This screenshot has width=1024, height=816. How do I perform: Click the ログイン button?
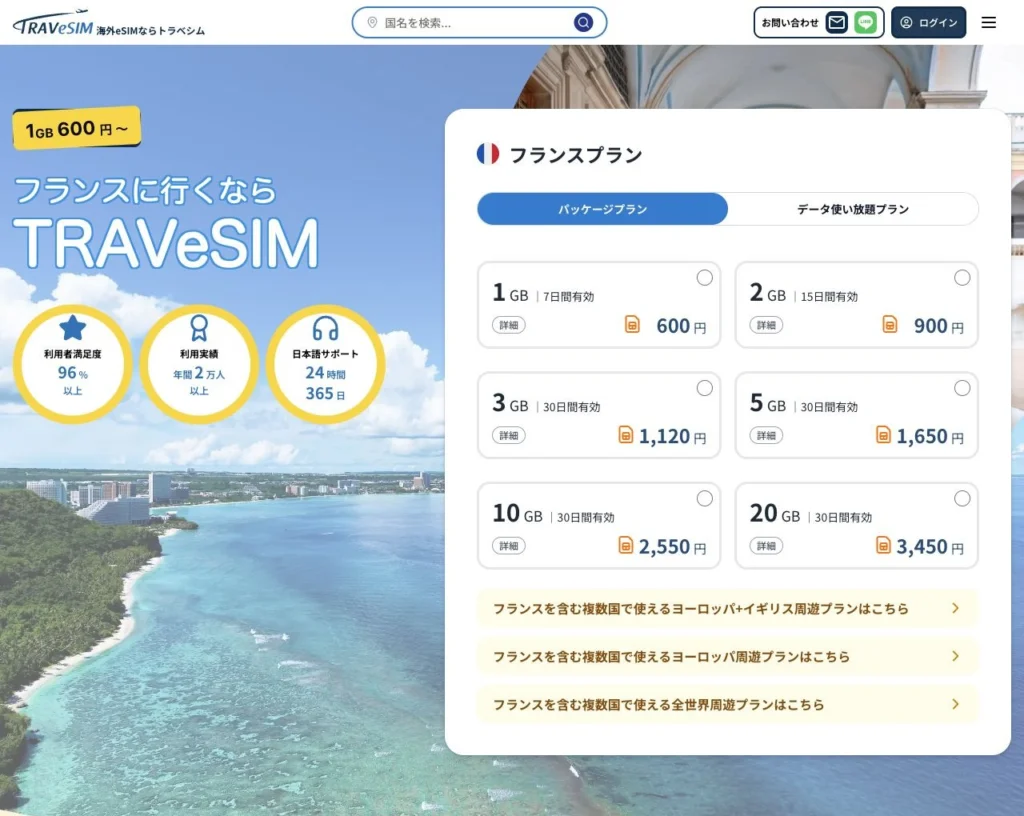[x=929, y=23]
